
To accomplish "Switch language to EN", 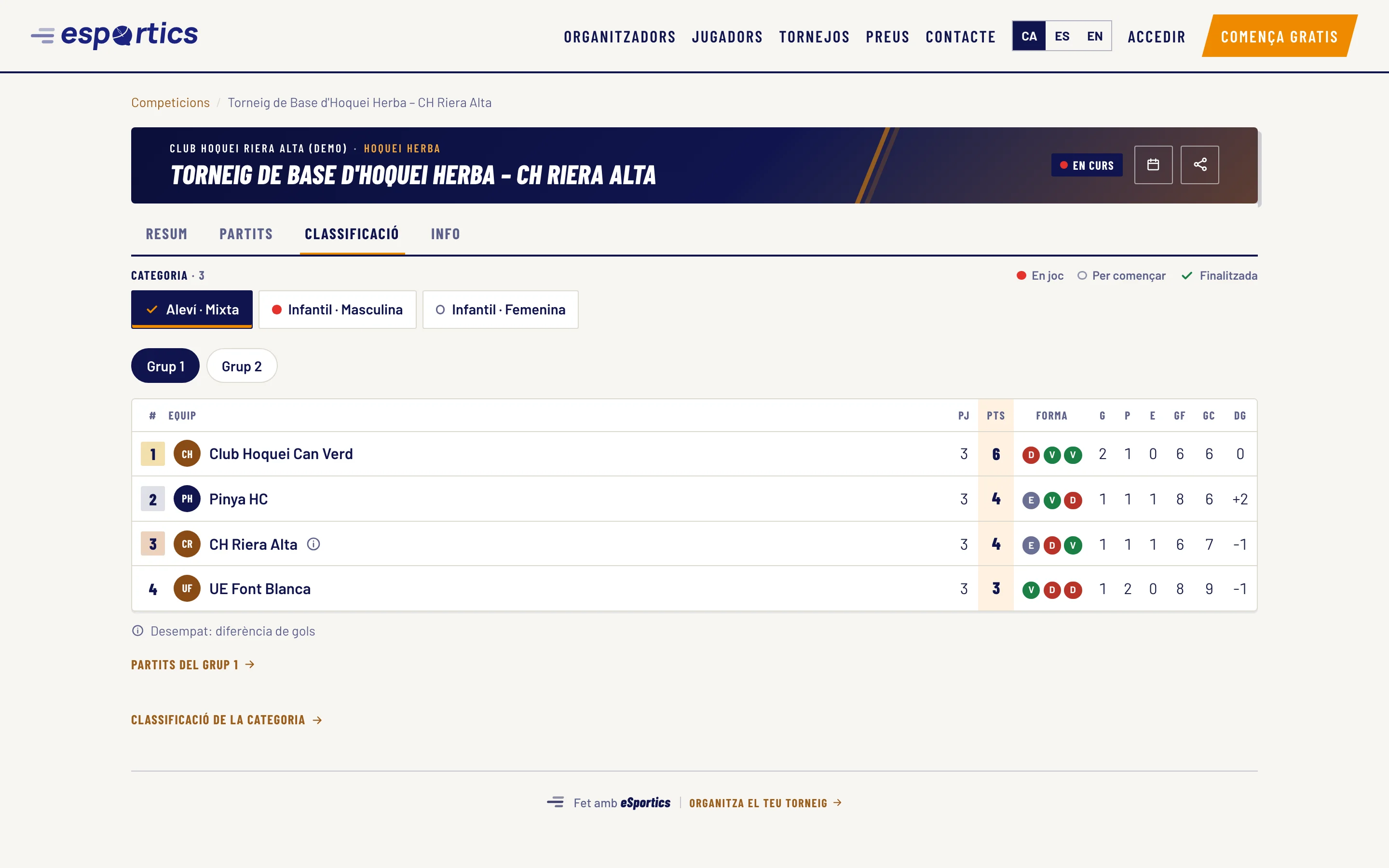I will pos(1094,36).
